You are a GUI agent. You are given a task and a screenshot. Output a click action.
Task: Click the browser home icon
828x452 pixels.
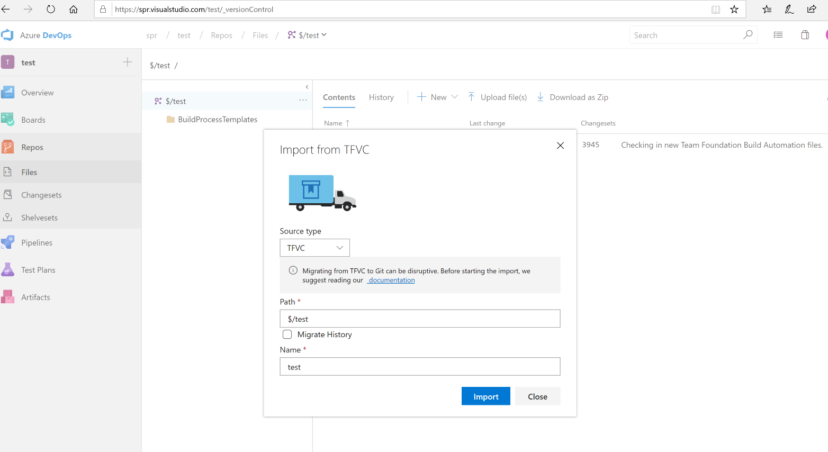click(74, 9)
